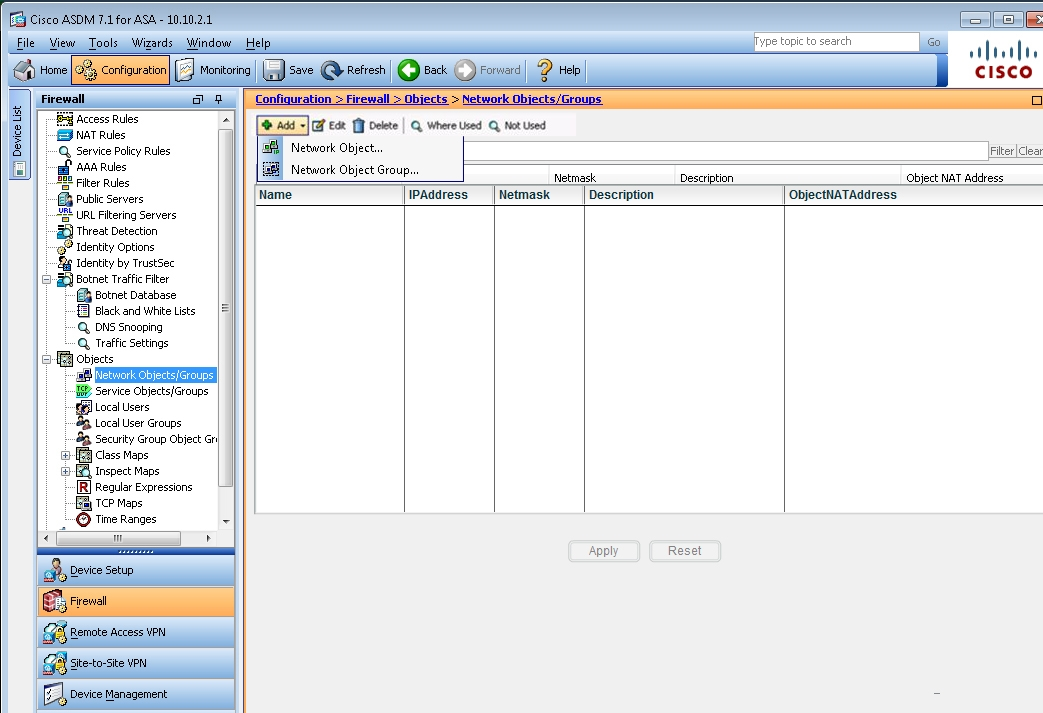Open the Window menu
The height and width of the screenshot is (713, 1043).
click(208, 43)
